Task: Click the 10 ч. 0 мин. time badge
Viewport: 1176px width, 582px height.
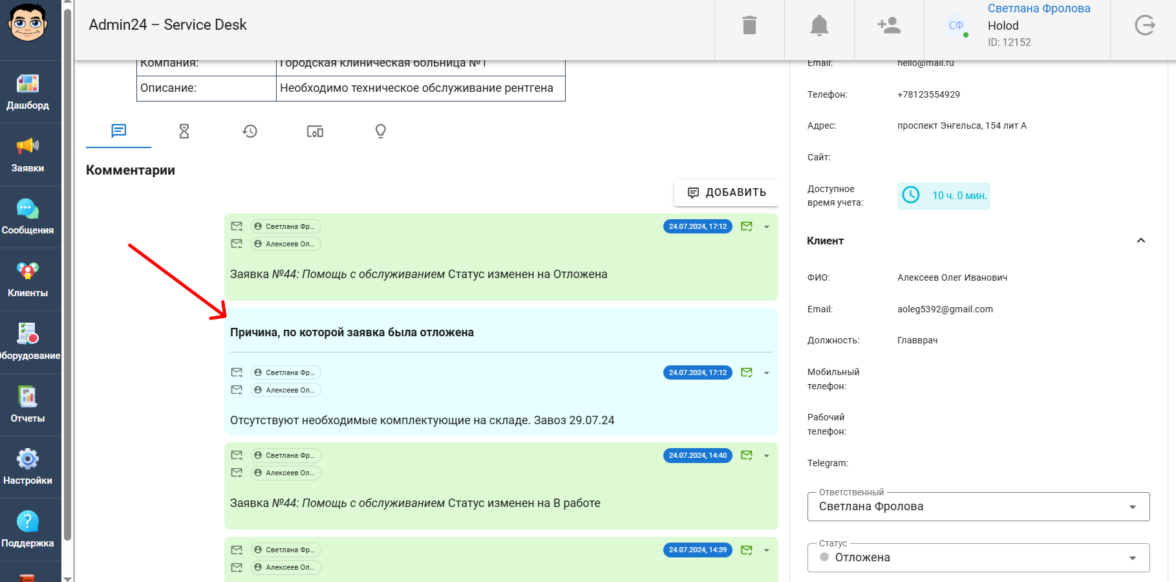Action: coord(945,196)
